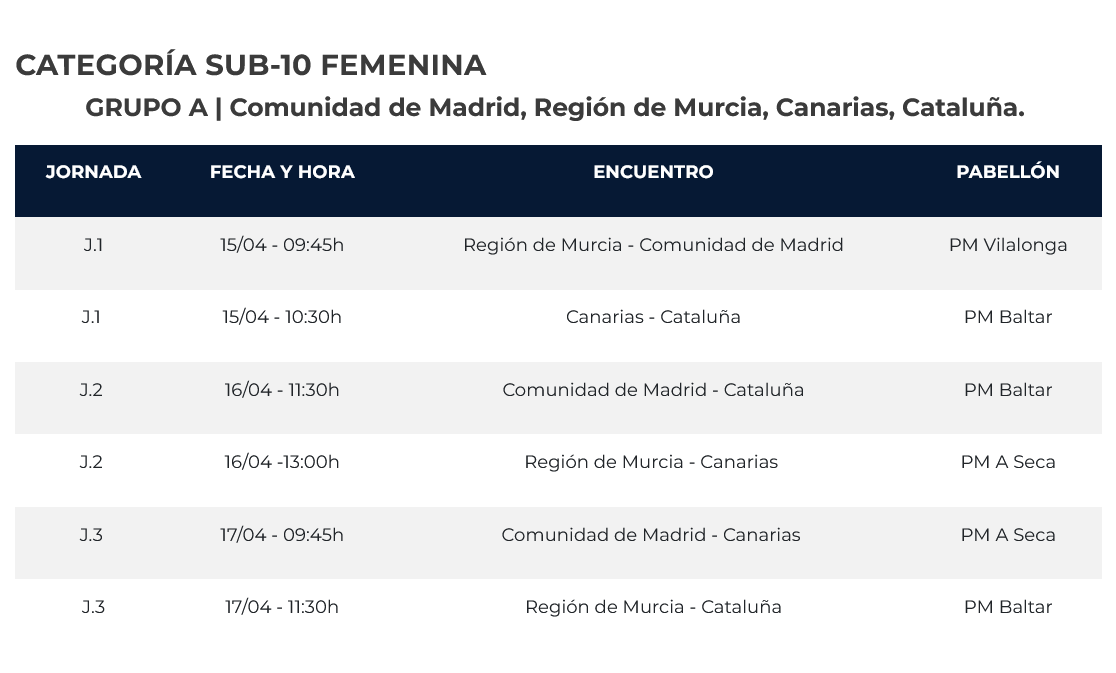Click the PM Vilalonga venue cell
This screenshot has width=1116, height=673.
point(1008,245)
